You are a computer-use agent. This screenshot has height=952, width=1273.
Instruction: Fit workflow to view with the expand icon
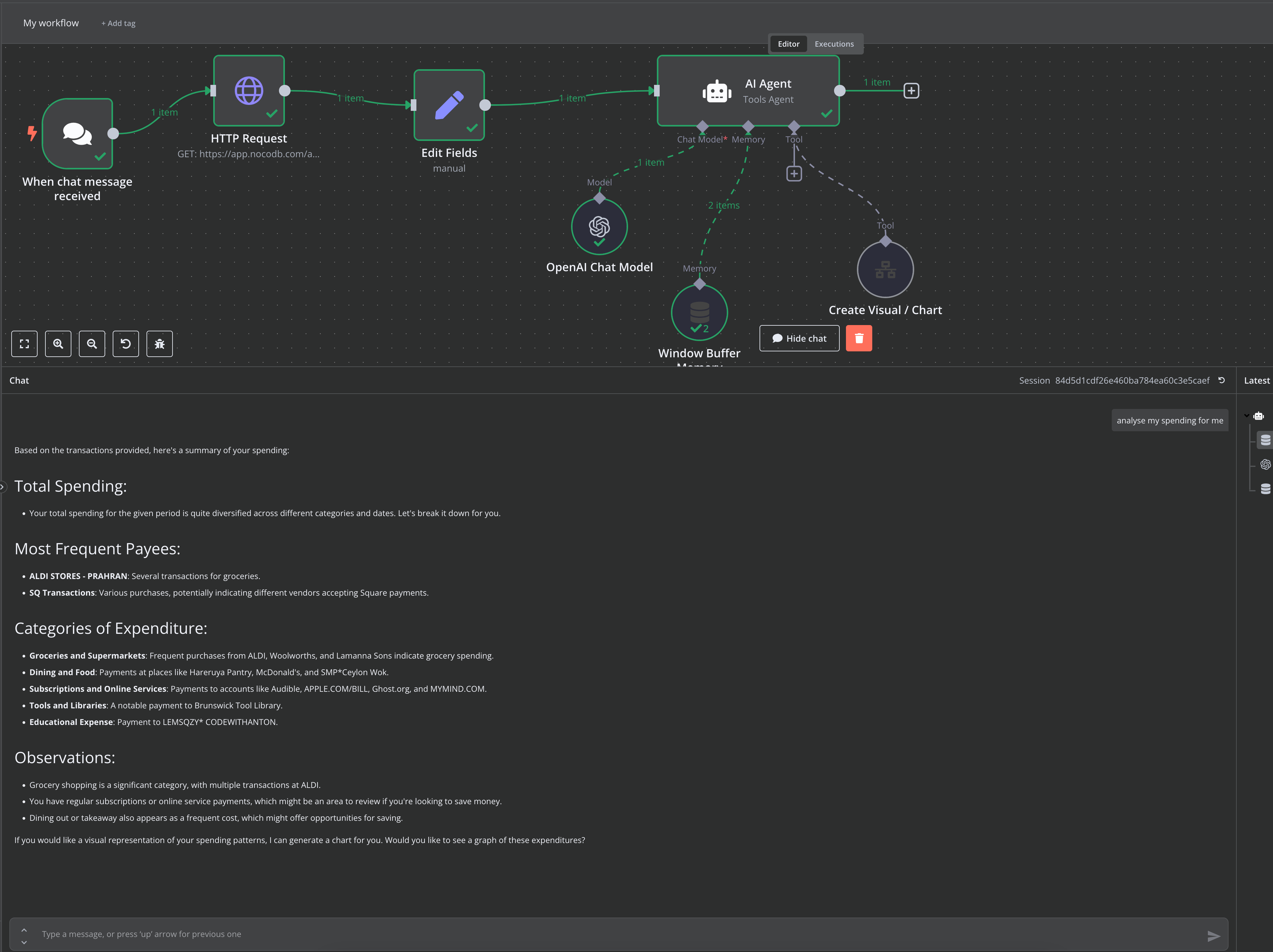click(x=24, y=344)
